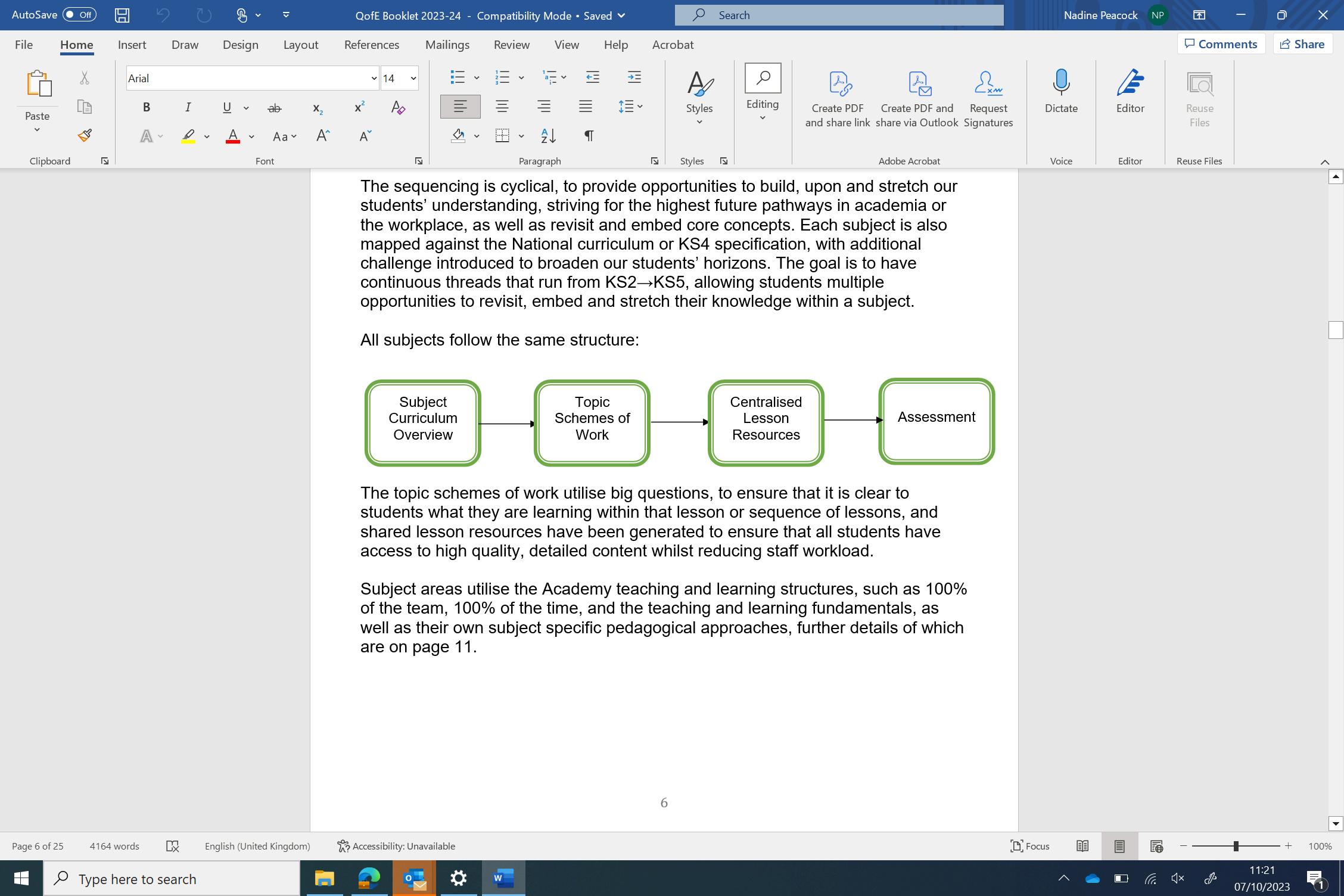Apply strikethrough formatting icon
The image size is (1344, 896).
click(x=274, y=108)
